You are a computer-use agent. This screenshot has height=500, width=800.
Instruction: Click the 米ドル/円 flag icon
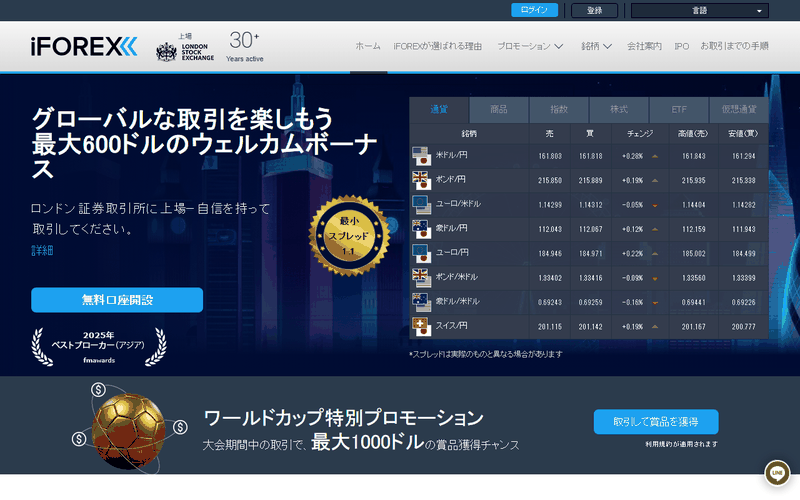pos(421,156)
